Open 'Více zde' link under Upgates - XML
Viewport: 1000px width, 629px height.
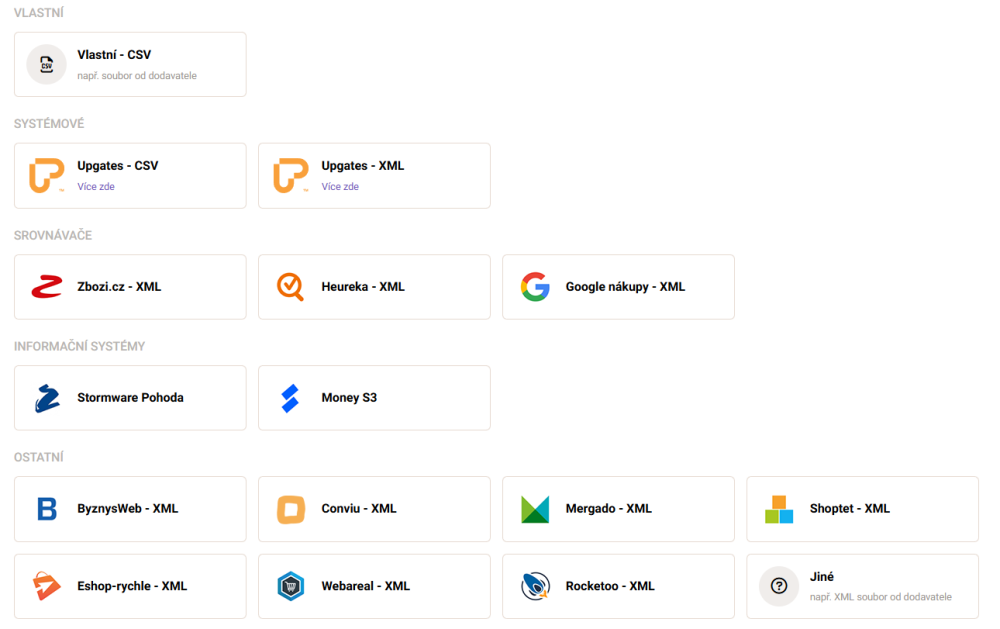[x=340, y=187]
